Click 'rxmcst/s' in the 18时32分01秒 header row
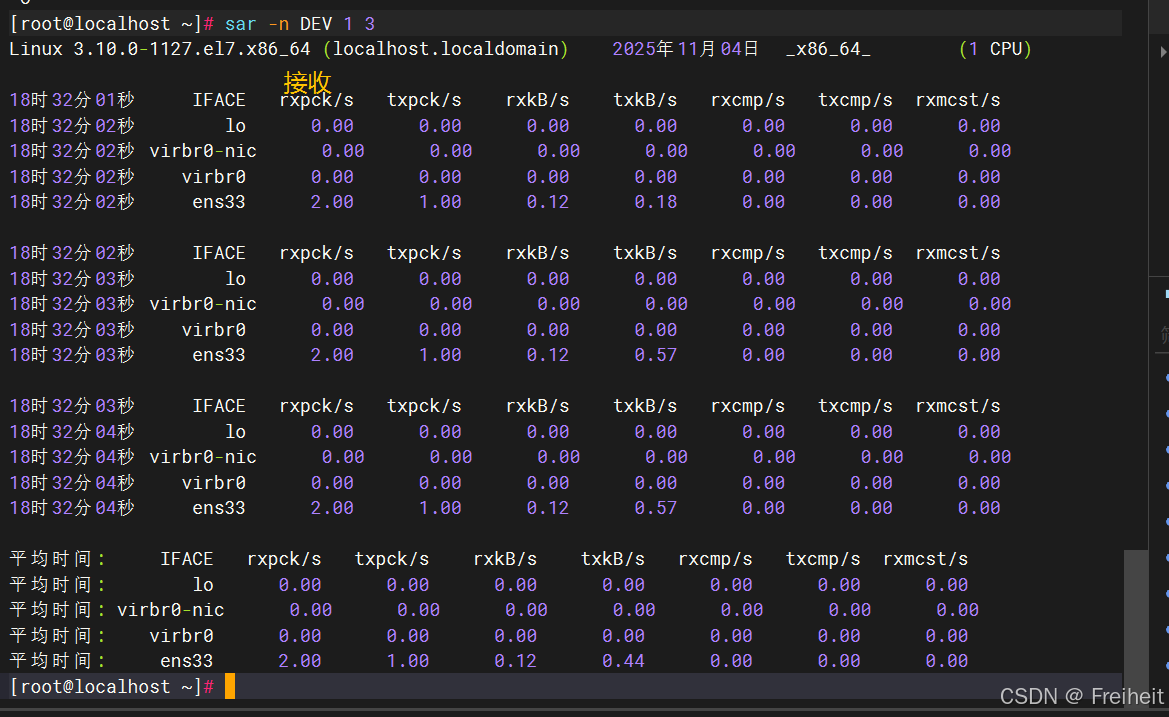1169x717 pixels. [x=958, y=100]
